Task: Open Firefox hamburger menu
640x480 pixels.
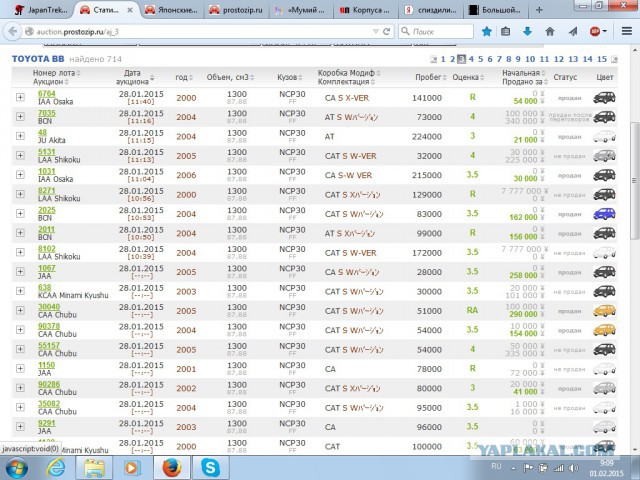Action: click(627, 31)
